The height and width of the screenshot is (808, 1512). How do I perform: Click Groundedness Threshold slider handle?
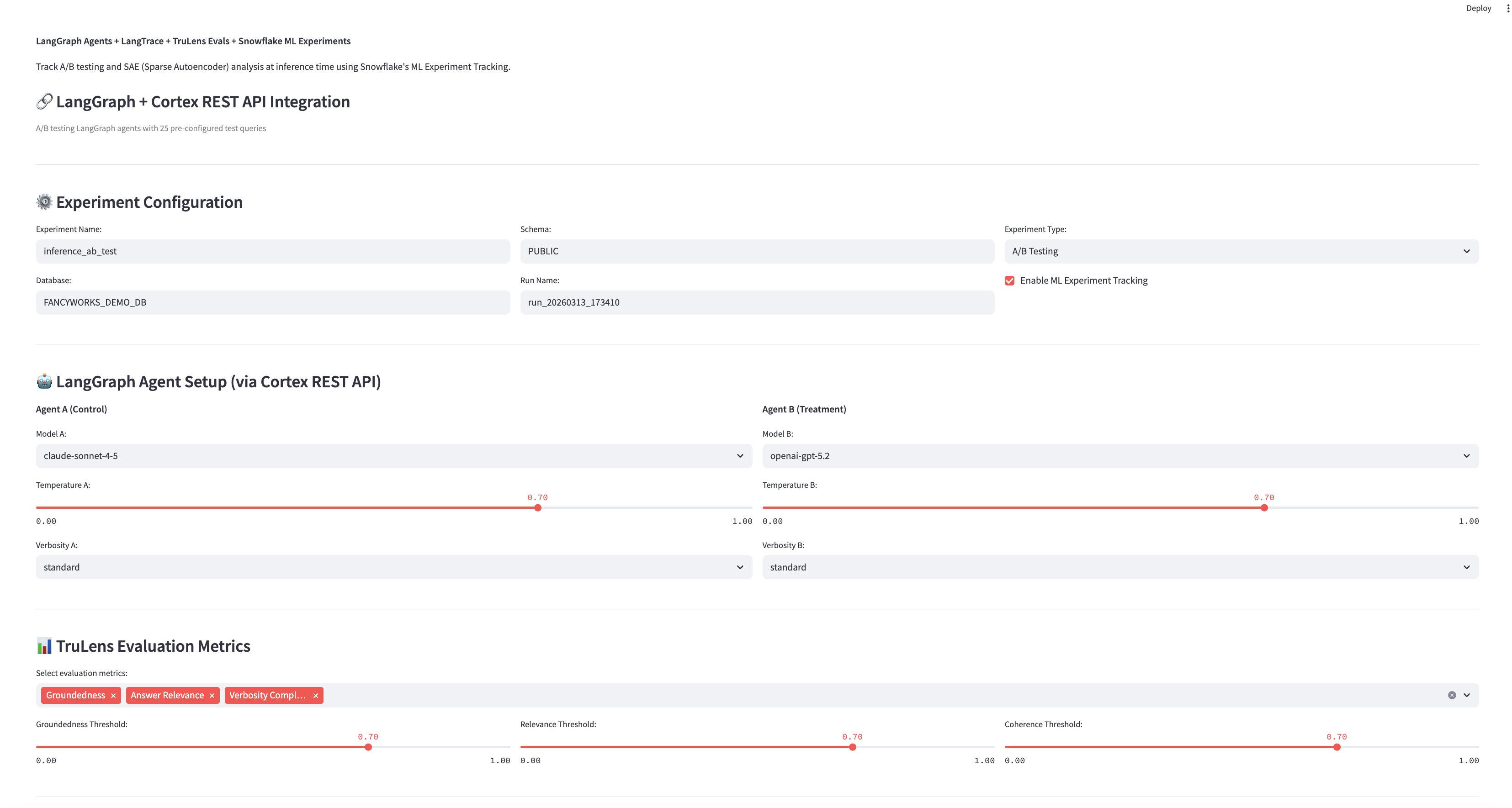368,747
